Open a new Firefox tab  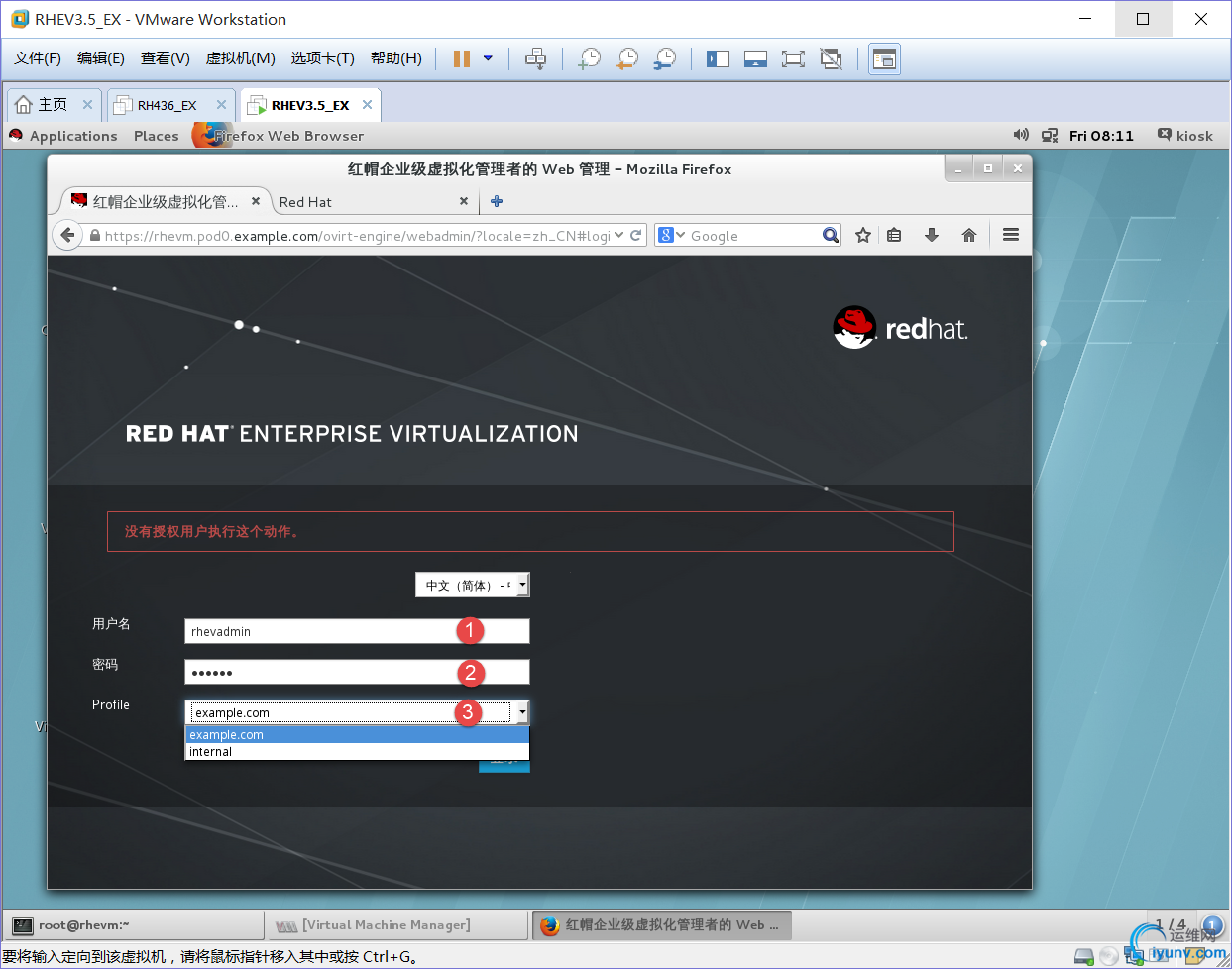click(x=497, y=201)
